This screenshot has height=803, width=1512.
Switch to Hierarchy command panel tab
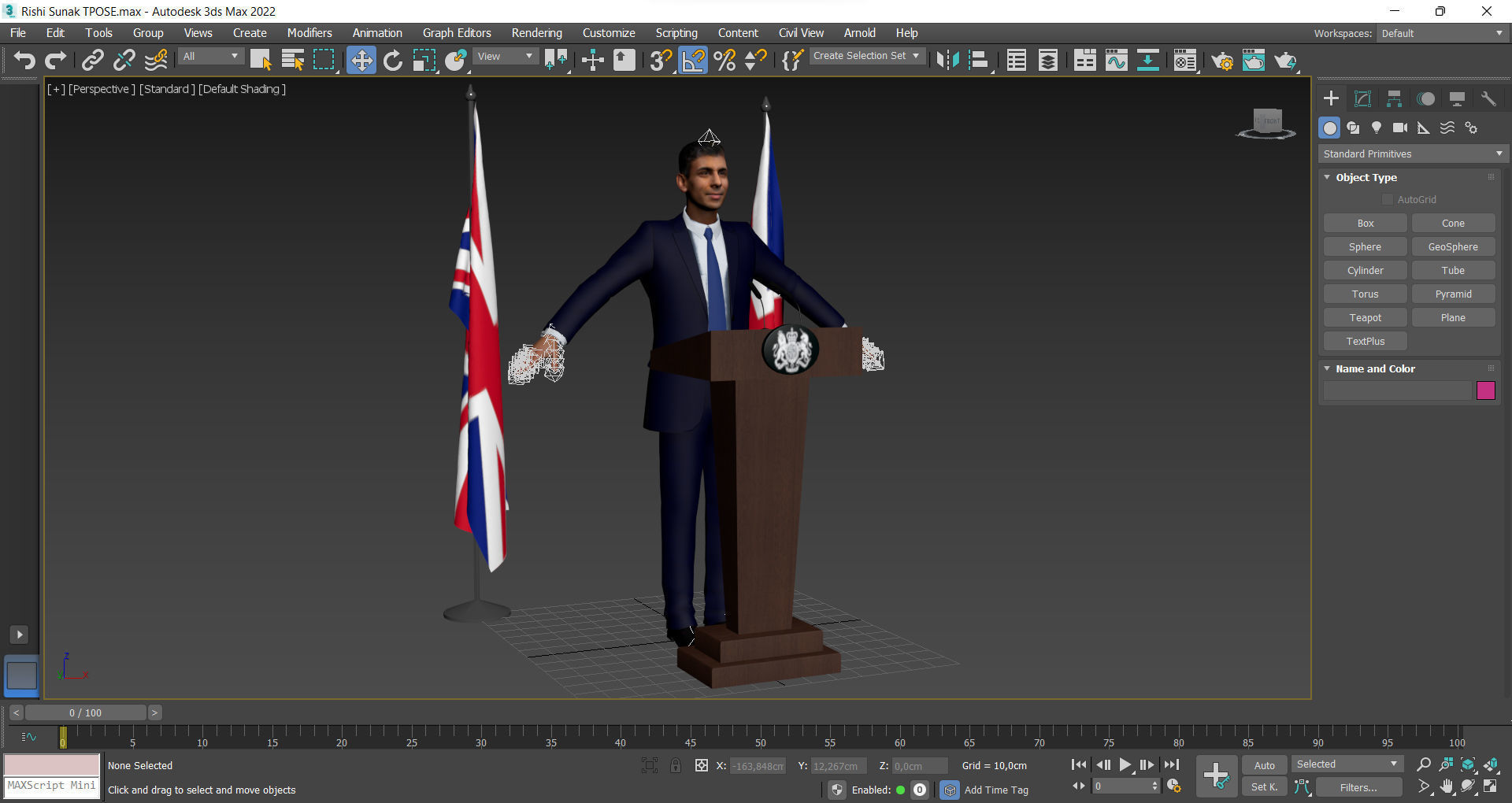click(x=1394, y=98)
